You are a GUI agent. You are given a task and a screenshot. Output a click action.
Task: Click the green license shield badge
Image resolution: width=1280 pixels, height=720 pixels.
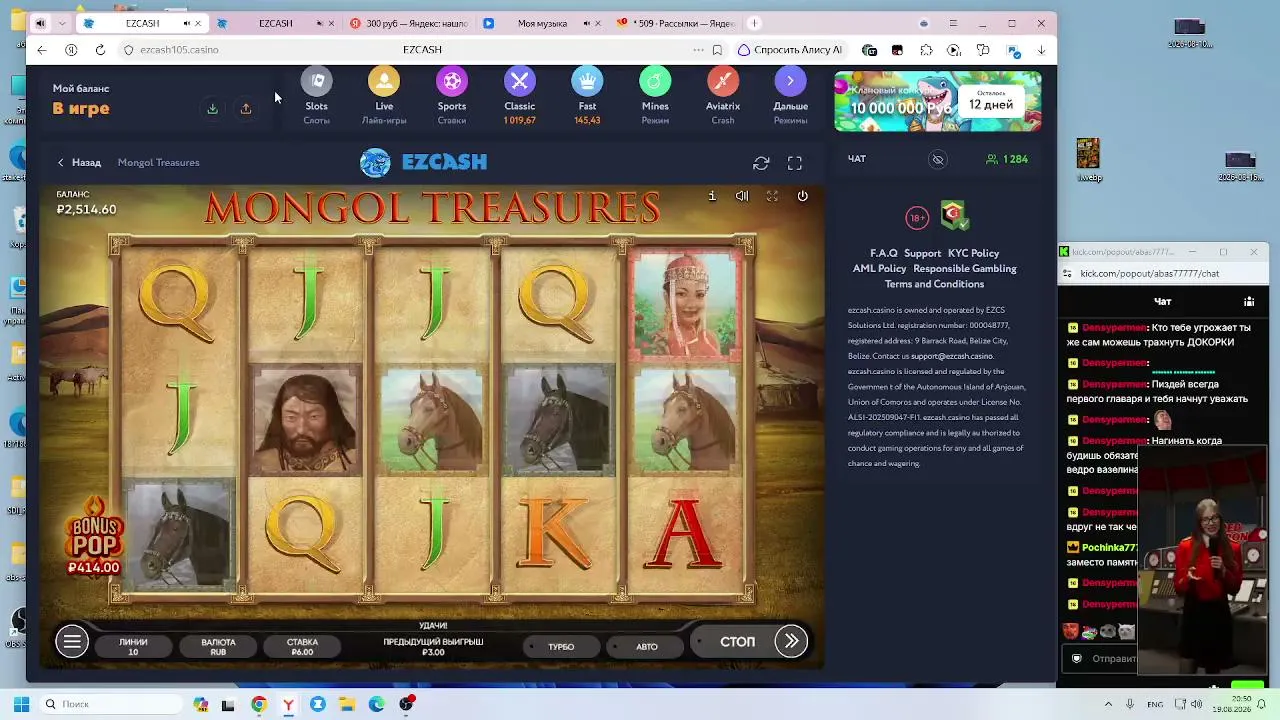(954, 215)
